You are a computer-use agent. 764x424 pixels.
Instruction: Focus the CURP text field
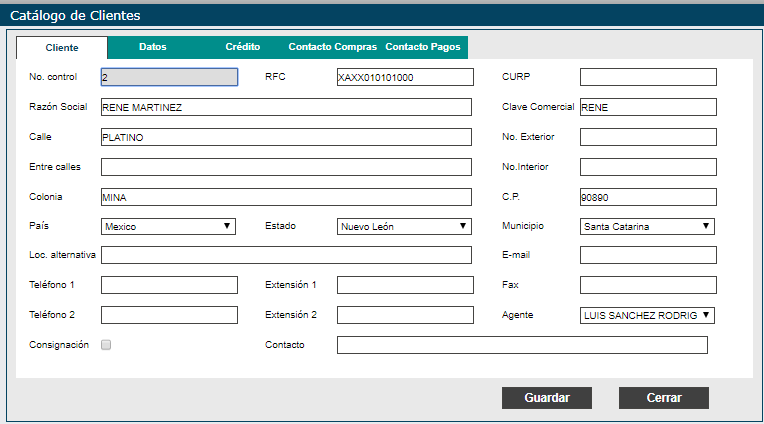(648, 77)
